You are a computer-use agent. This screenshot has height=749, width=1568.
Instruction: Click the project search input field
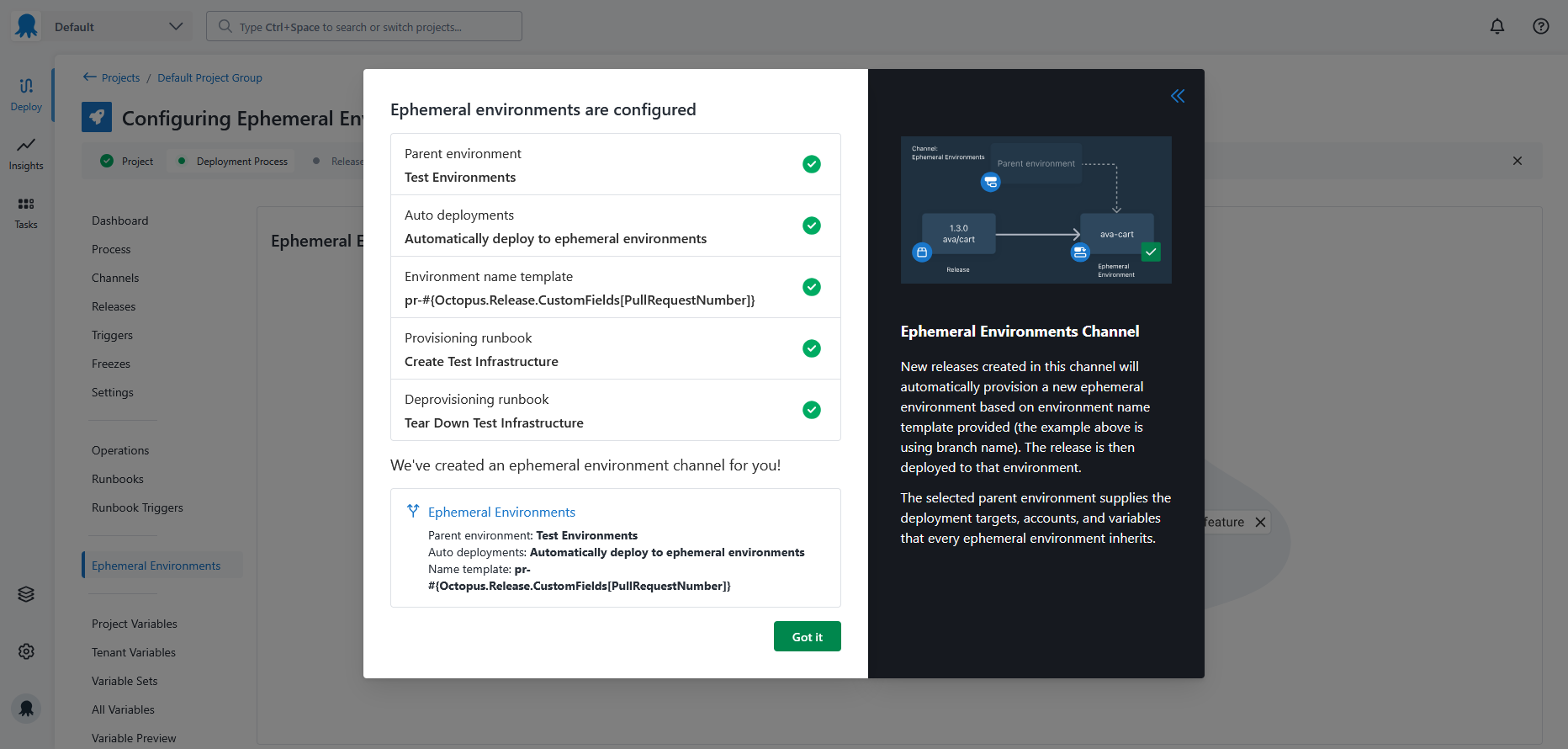(x=364, y=26)
